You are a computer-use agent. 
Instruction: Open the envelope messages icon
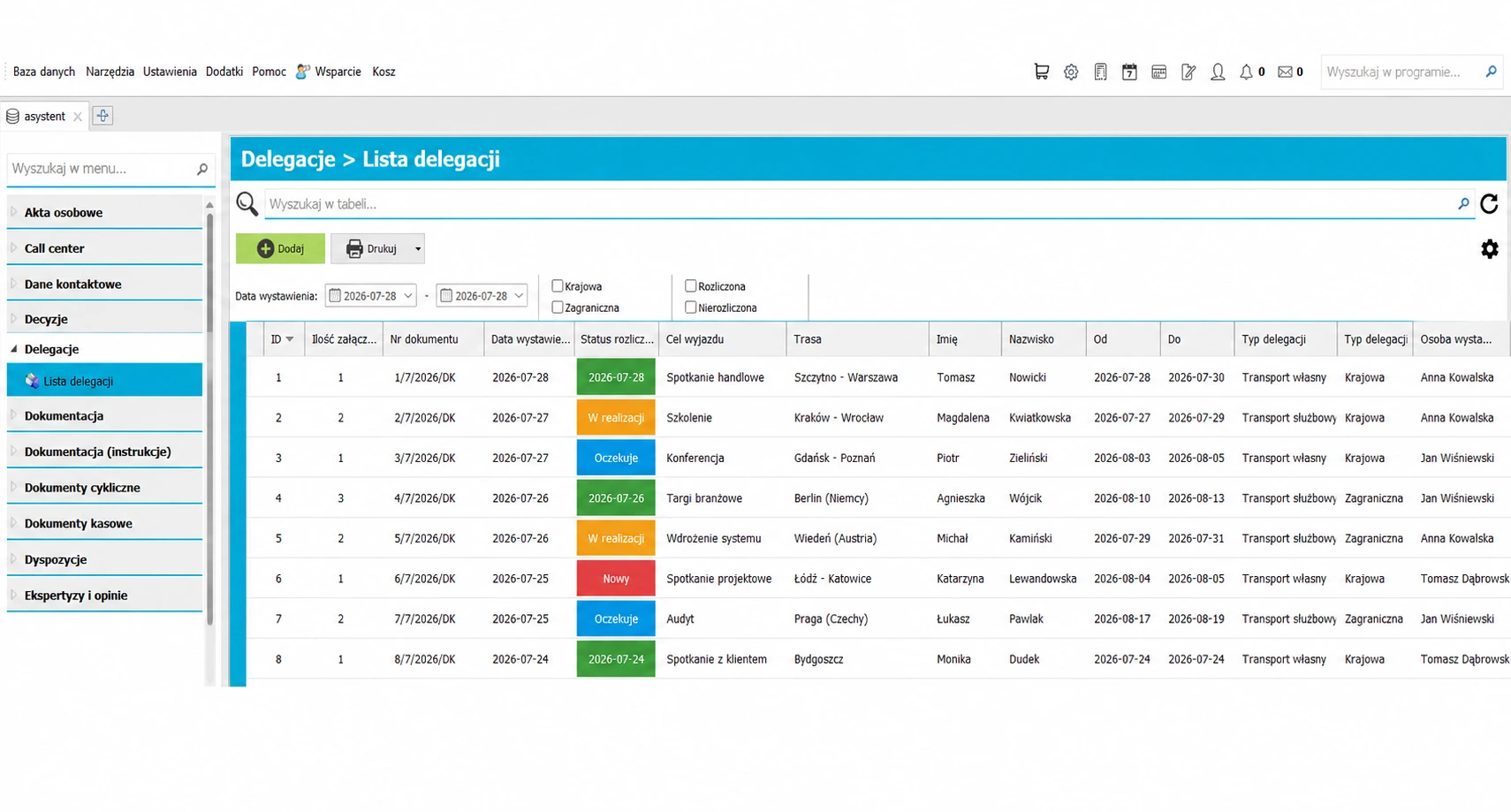click(1285, 72)
